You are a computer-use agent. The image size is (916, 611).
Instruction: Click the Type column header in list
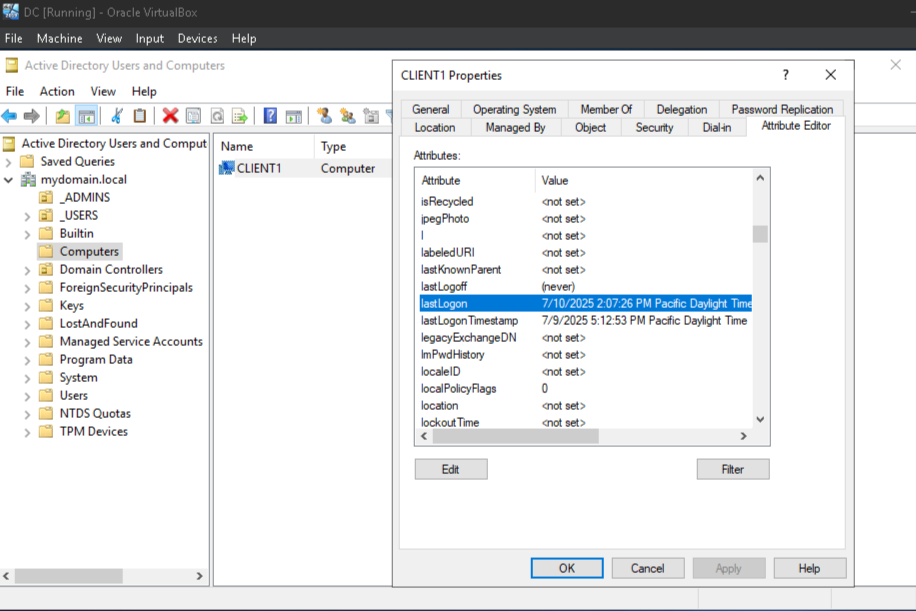(352, 147)
